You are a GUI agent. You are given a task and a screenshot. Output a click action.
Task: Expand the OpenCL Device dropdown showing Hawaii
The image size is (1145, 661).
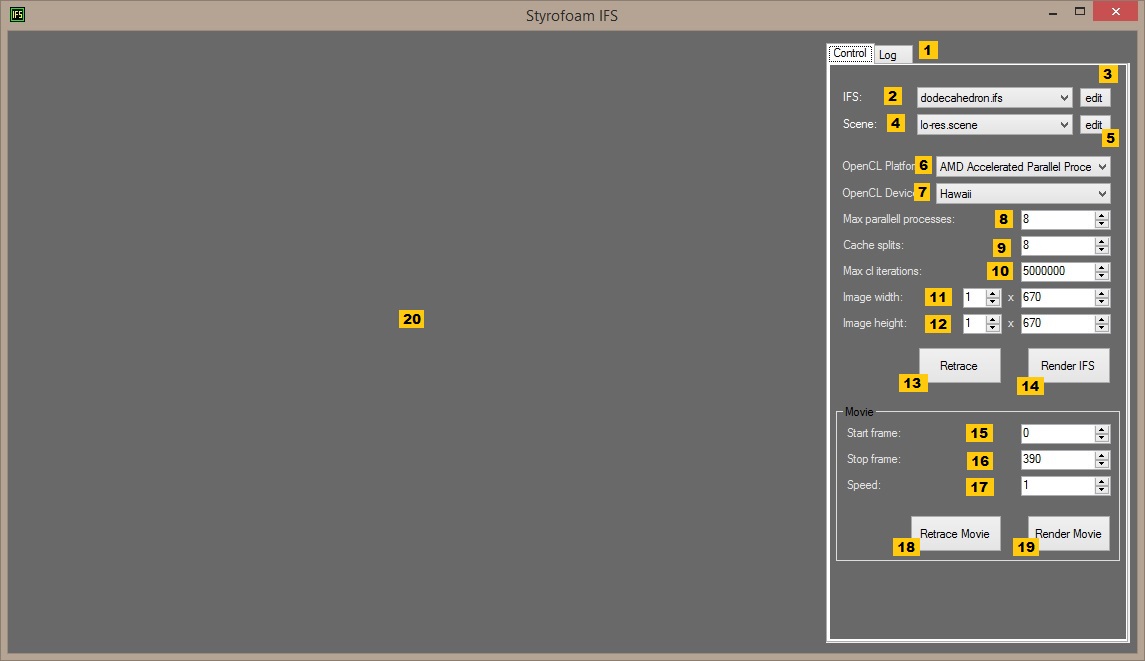[x=1023, y=194]
